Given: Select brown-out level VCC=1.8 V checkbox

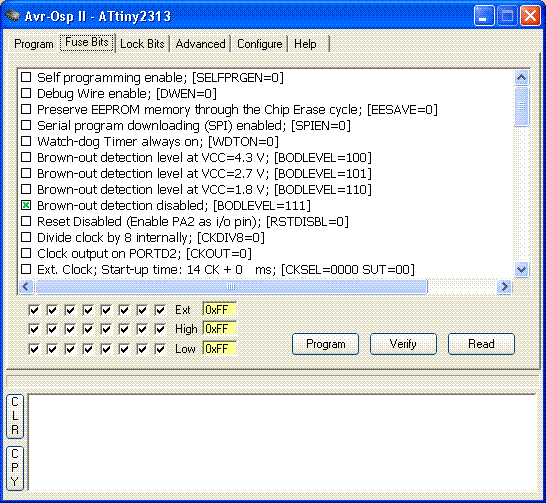Looking at the screenshot, I should tap(26, 189).
